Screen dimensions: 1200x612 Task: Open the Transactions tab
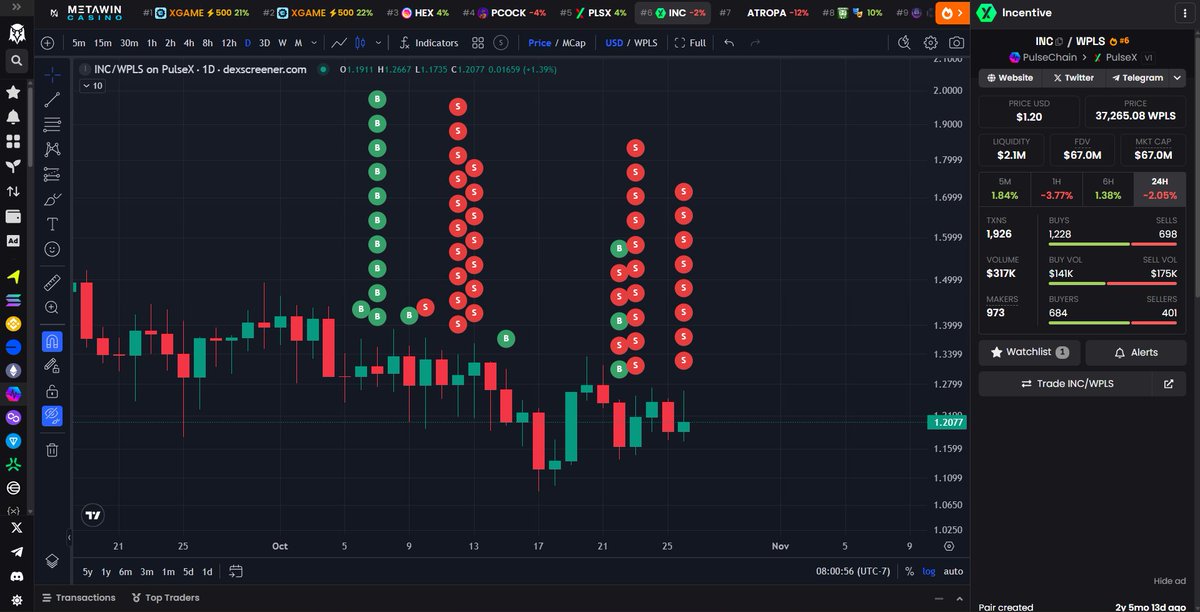78,597
